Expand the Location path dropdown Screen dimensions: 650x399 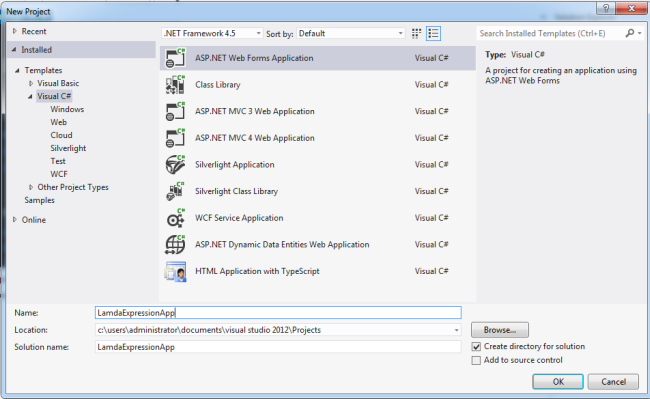(x=456, y=330)
